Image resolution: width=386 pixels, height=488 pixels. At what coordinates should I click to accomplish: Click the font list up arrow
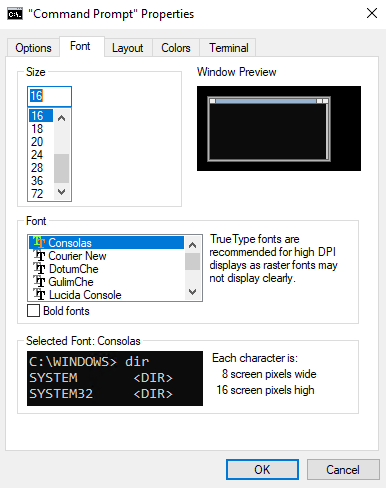pyautogui.click(x=192, y=245)
